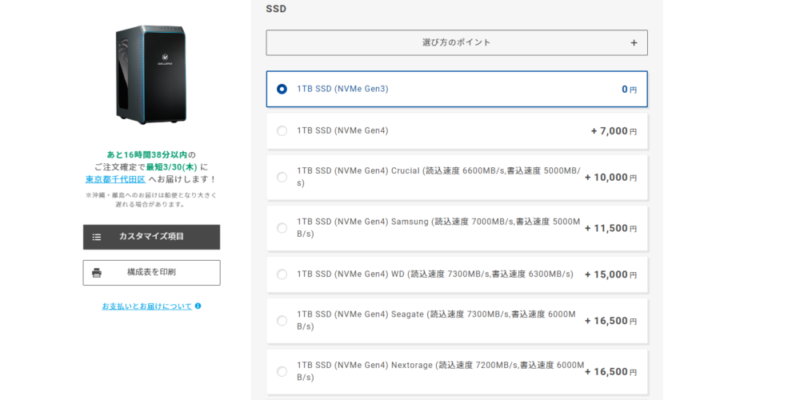Follow the お支払いとお届けについて link
Image resolution: width=800 pixels, height=400 pixels.
[147, 306]
